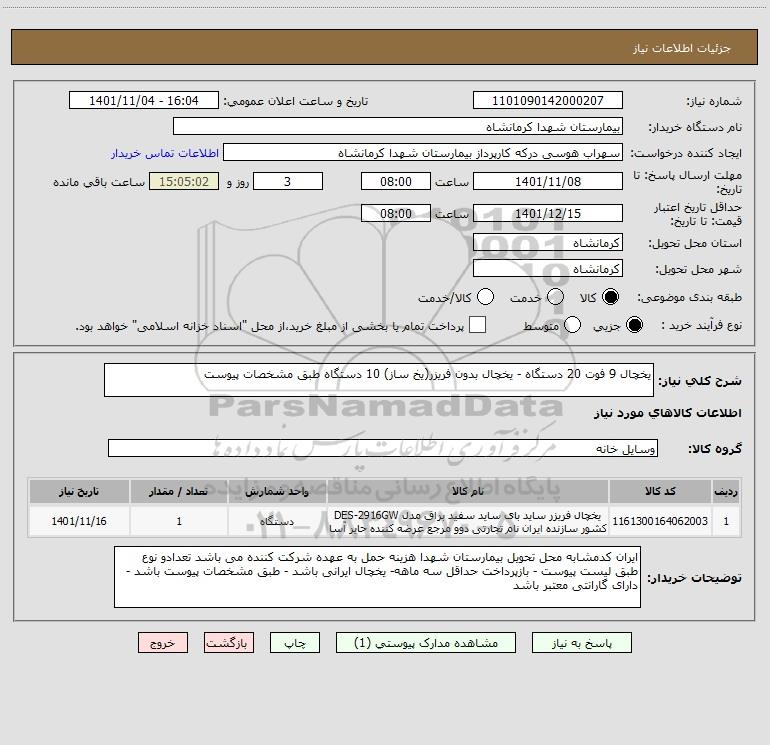Click the need date 1401/11/16 cell

click(x=79, y=521)
